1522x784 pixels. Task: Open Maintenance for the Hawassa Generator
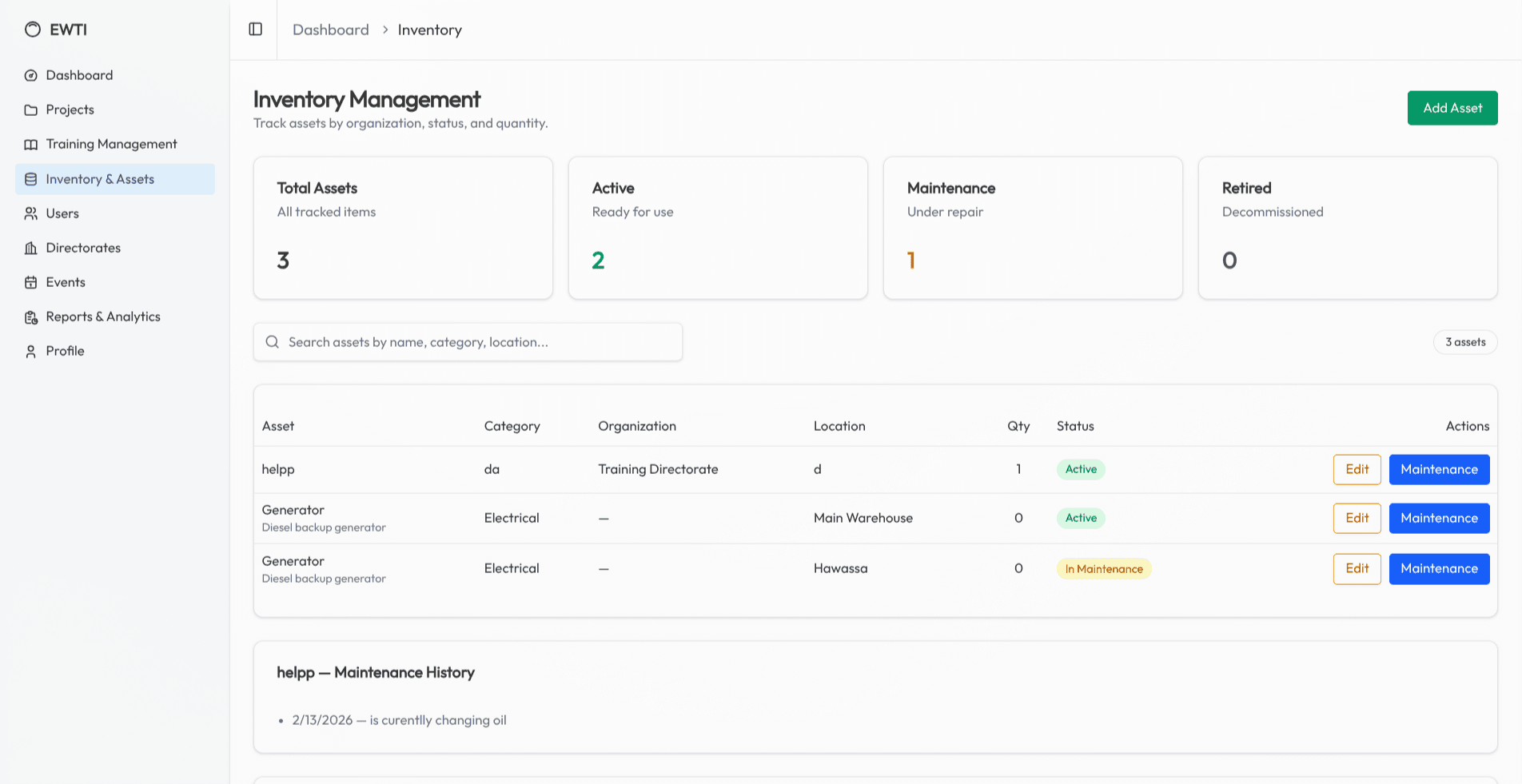(x=1439, y=568)
